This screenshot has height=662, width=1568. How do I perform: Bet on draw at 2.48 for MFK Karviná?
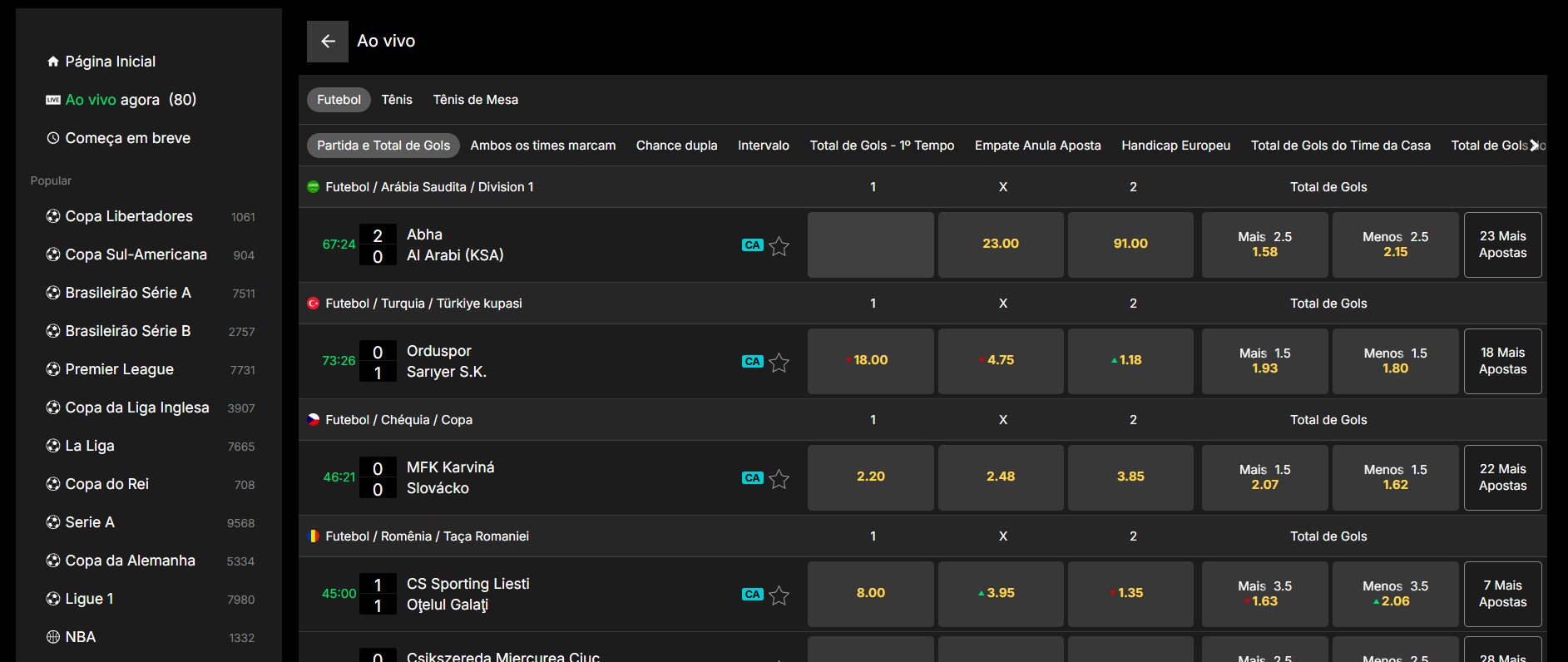(x=1001, y=477)
